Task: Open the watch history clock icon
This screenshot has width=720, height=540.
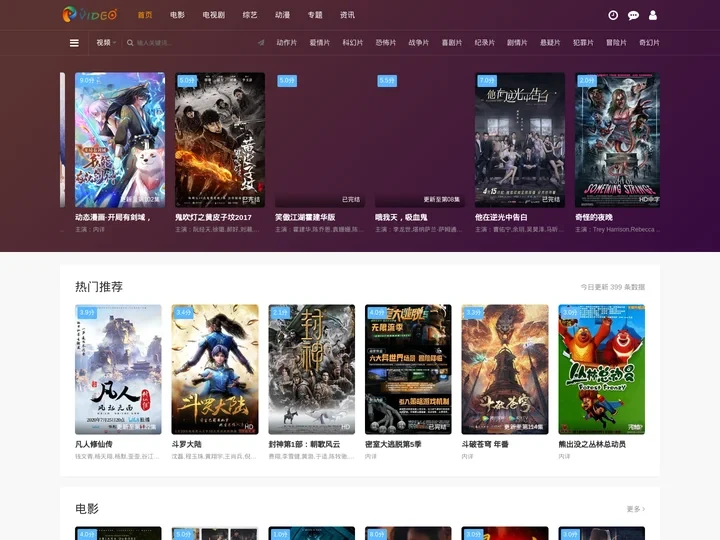Action: [613, 15]
